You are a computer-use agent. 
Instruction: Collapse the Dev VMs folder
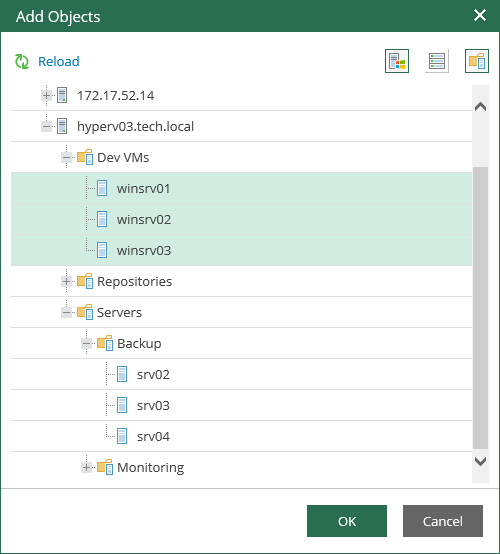point(66,157)
